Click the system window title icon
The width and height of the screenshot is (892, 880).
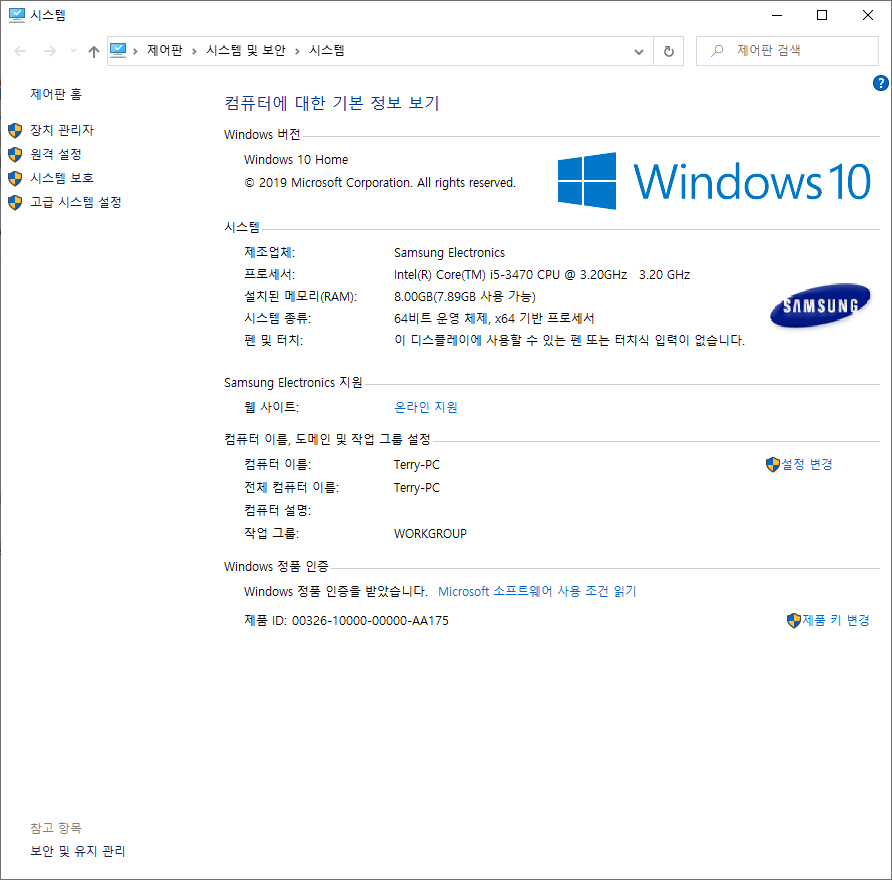coord(16,15)
